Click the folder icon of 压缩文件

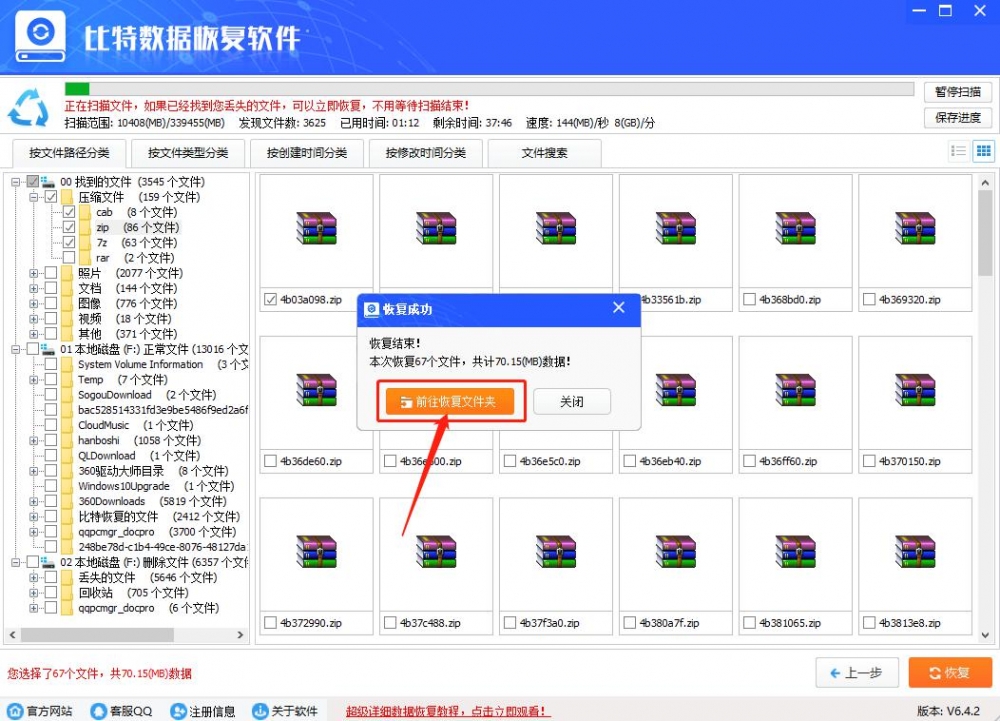pyautogui.click(x=67, y=197)
